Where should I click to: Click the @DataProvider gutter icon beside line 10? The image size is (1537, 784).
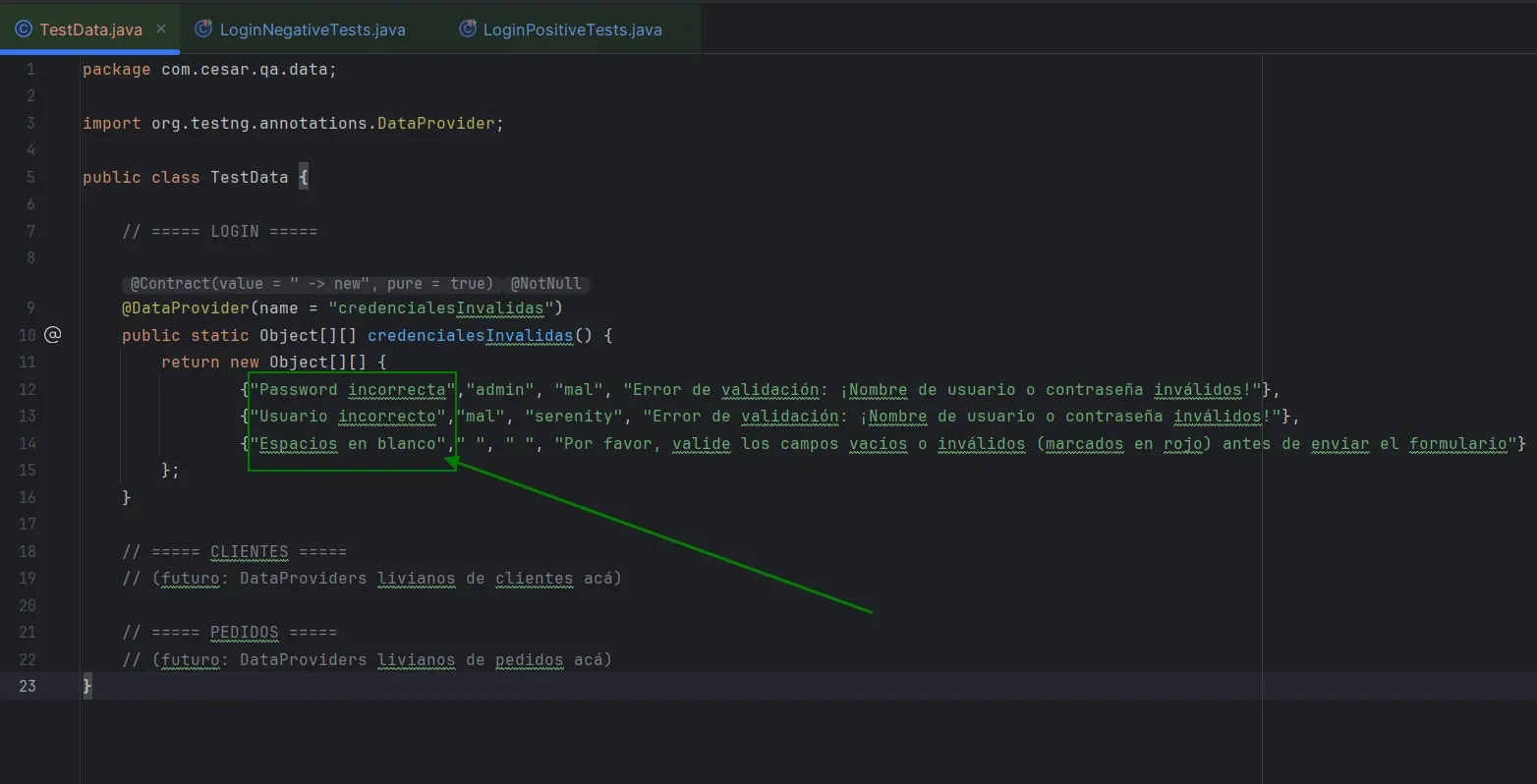tap(52, 334)
